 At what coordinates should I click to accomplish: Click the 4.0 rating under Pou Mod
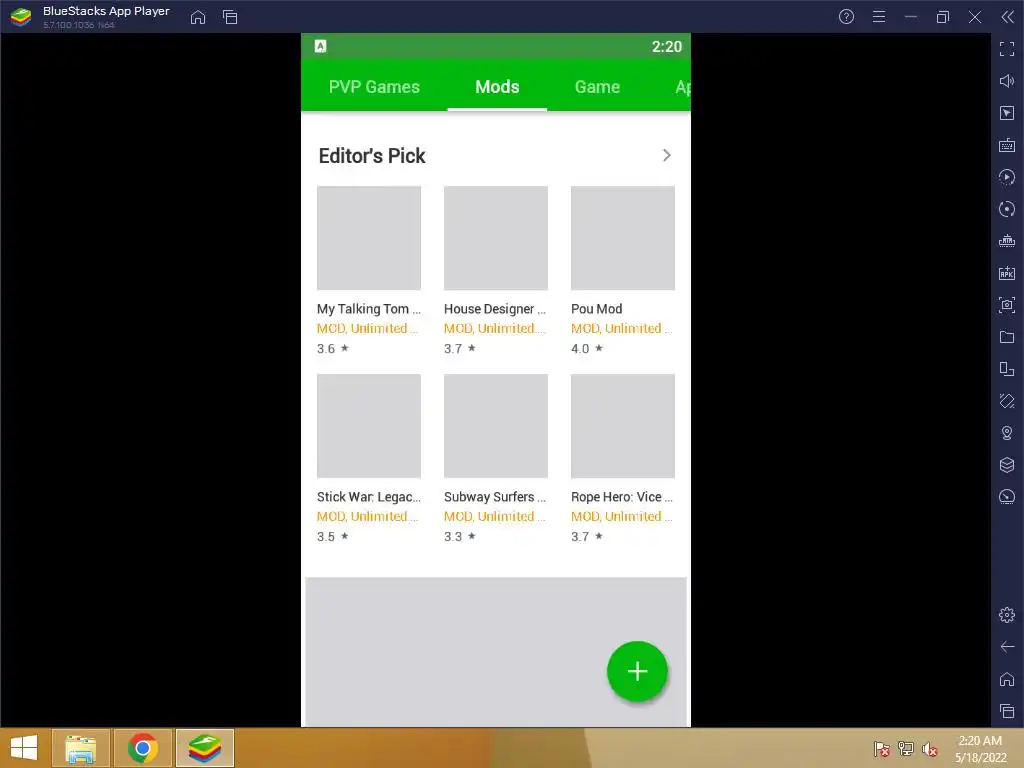[587, 349]
